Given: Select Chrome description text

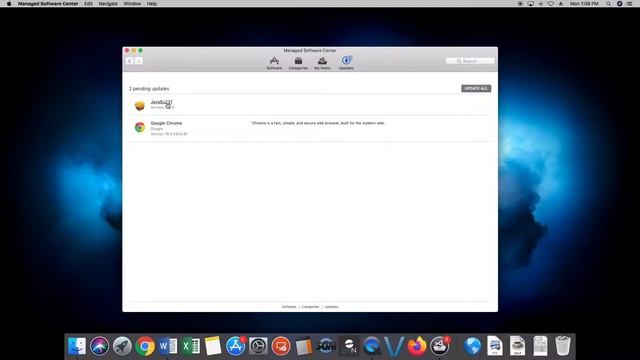Looking at the screenshot, I should (x=318, y=123).
